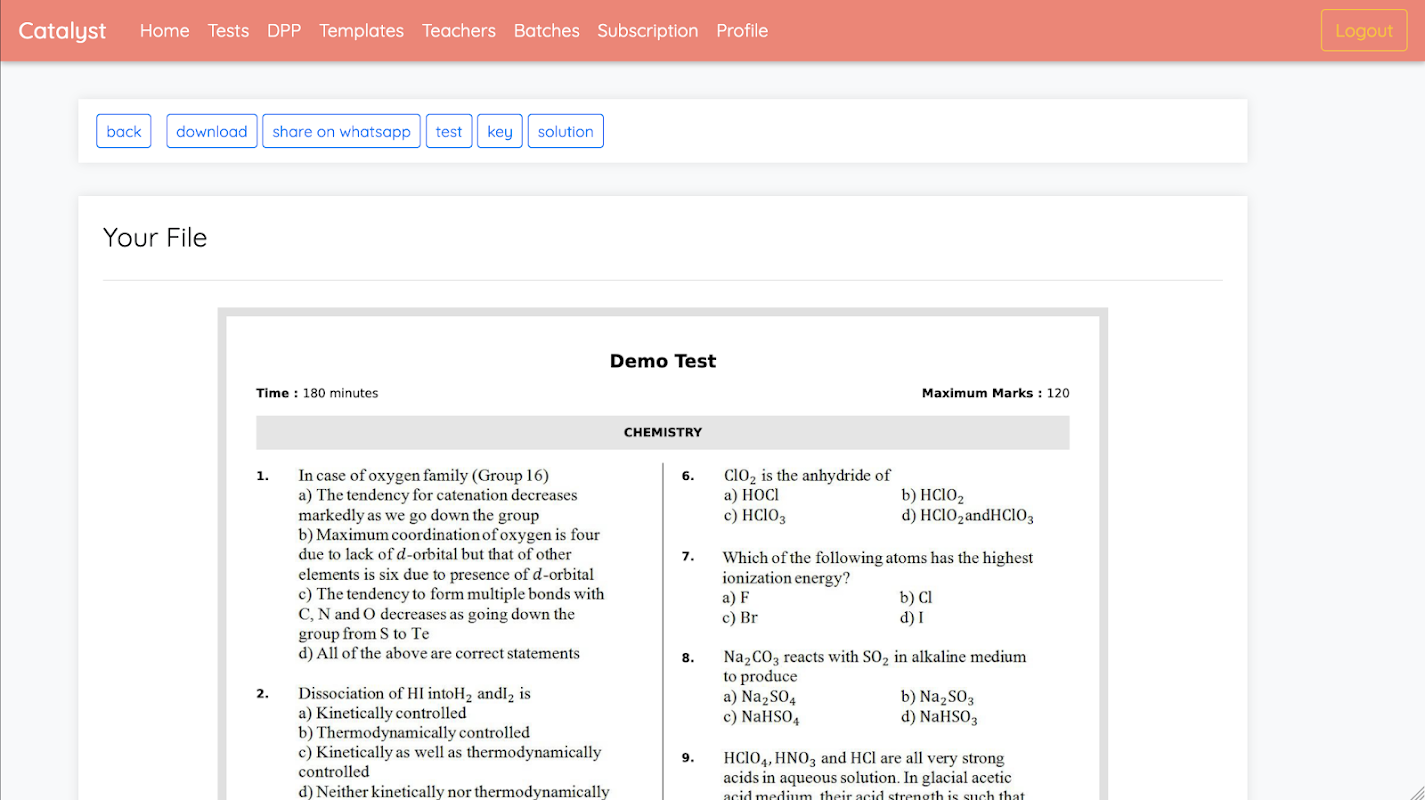Click option a) F
The height and width of the screenshot is (800, 1425).
click(x=736, y=598)
